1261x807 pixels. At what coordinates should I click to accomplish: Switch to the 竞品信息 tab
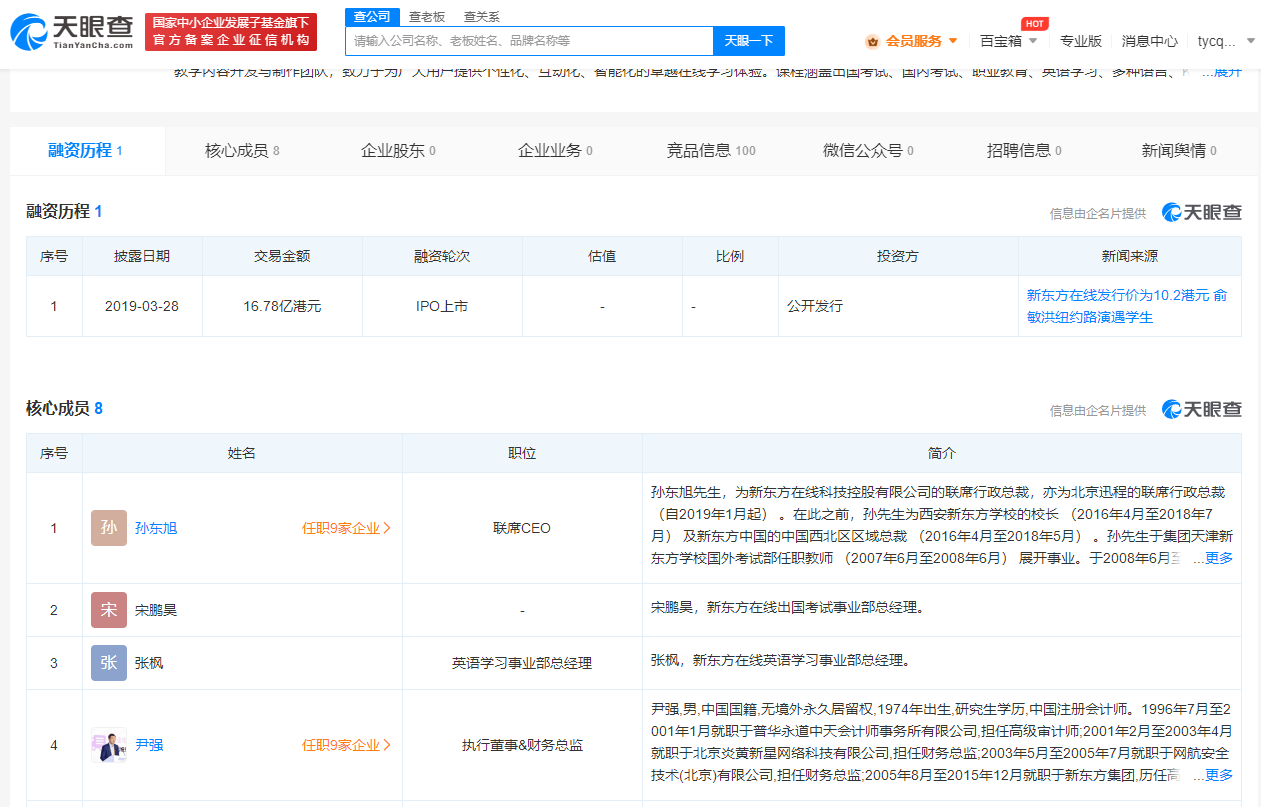point(711,151)
